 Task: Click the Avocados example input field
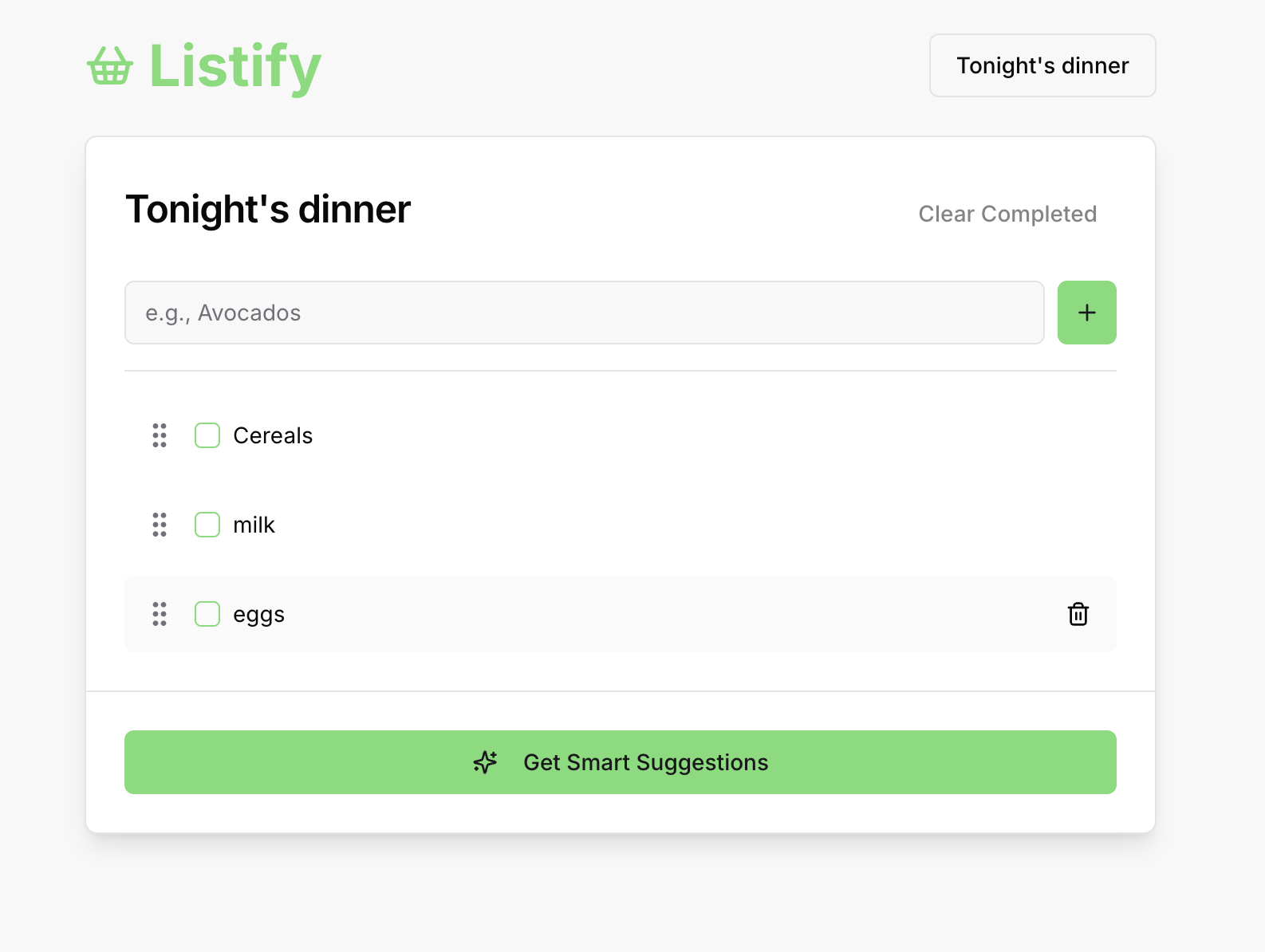[x=584, y=313]
